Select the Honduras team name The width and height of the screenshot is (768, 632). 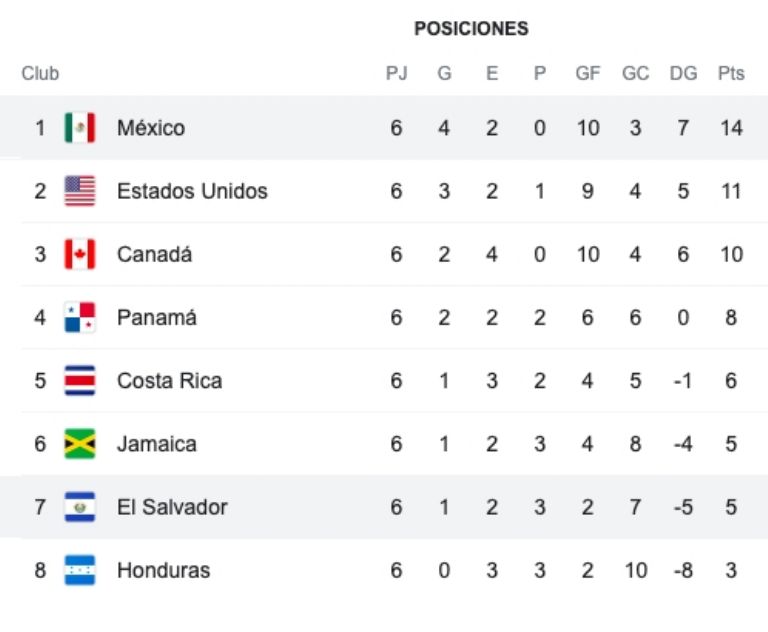pos(163,570)
